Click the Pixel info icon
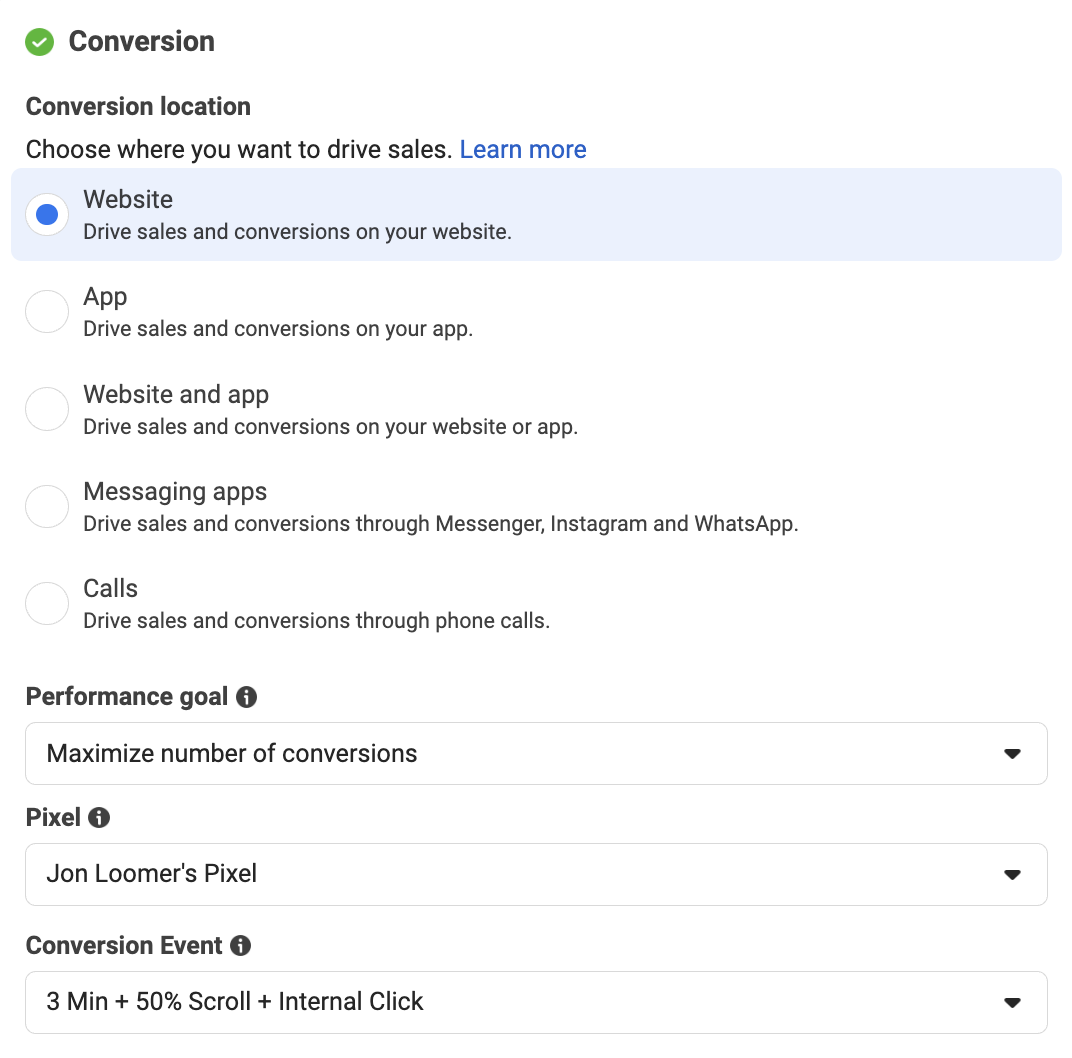 (x=98, y=817)
